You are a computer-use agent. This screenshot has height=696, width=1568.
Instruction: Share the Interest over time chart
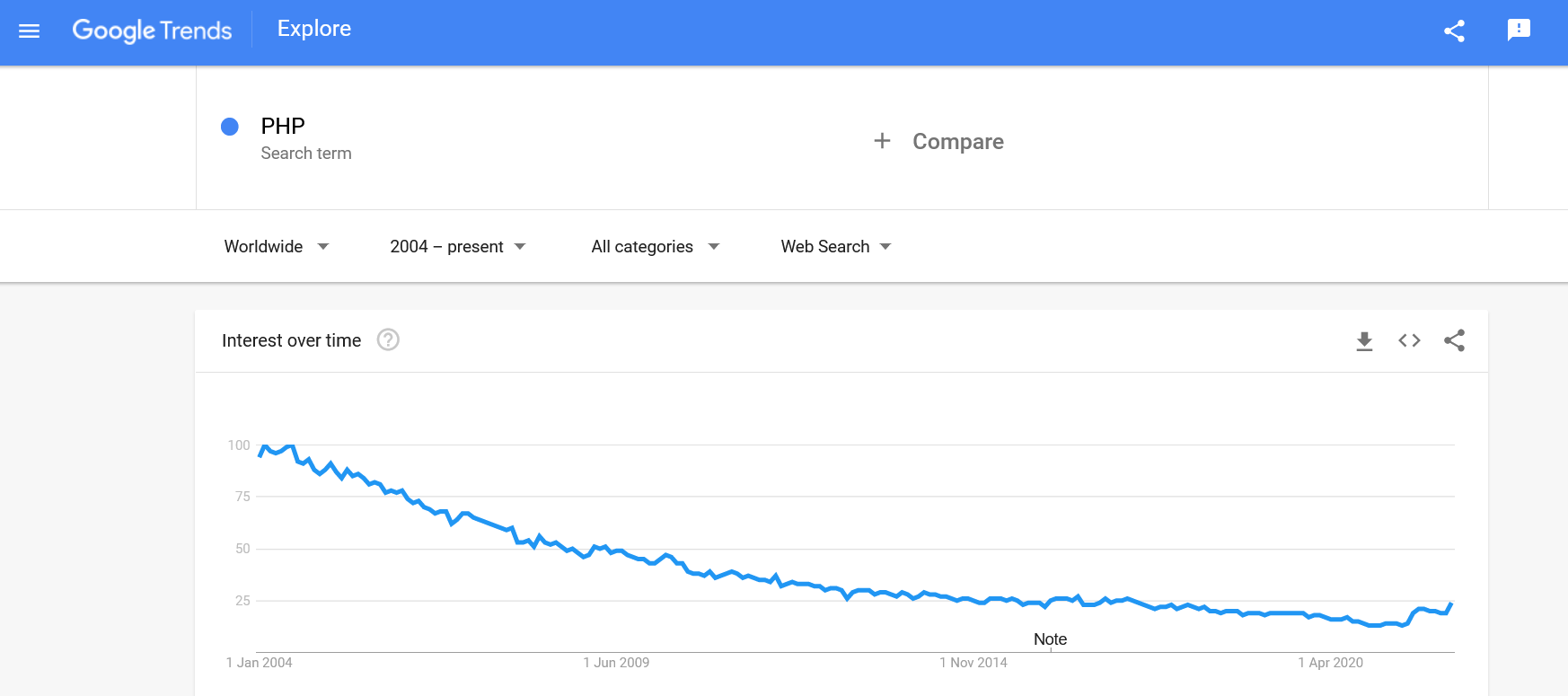coord(1454,341)
